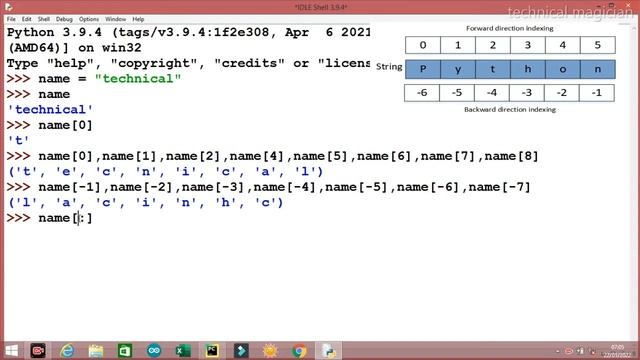Image resolution: width=640 pixels, height=360 pixels.
Task: Click the Backward direction indexing label
Action: [510, 109]
